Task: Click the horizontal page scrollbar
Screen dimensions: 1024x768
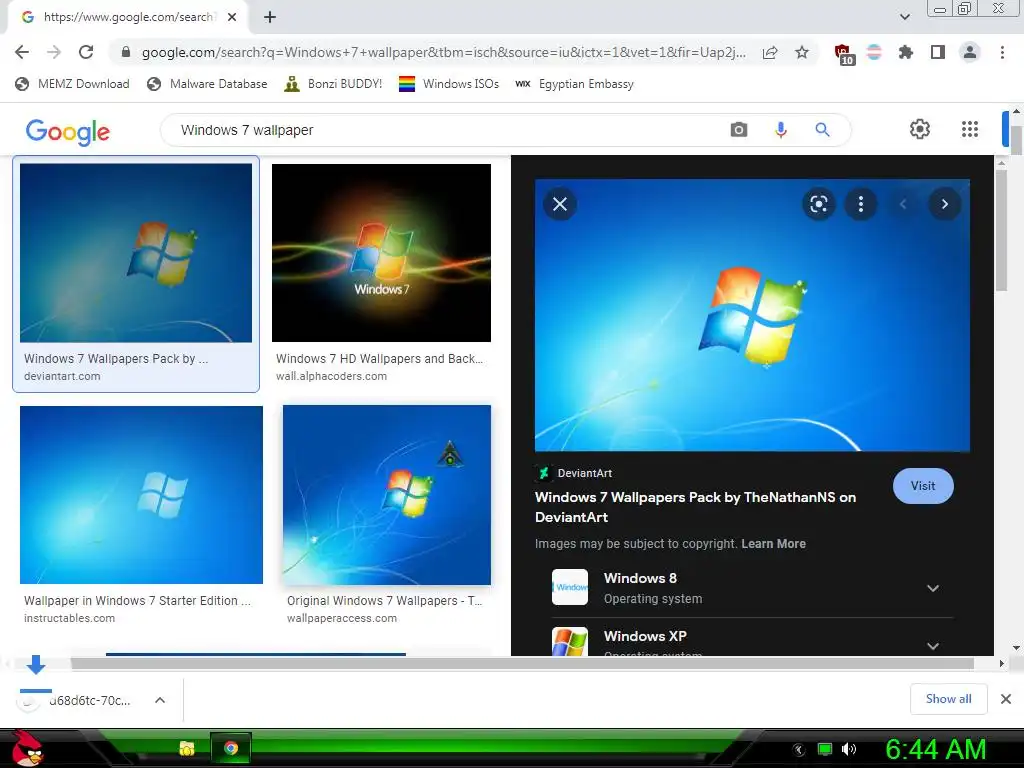Action: pyautogui.click(x=522, y=664)
